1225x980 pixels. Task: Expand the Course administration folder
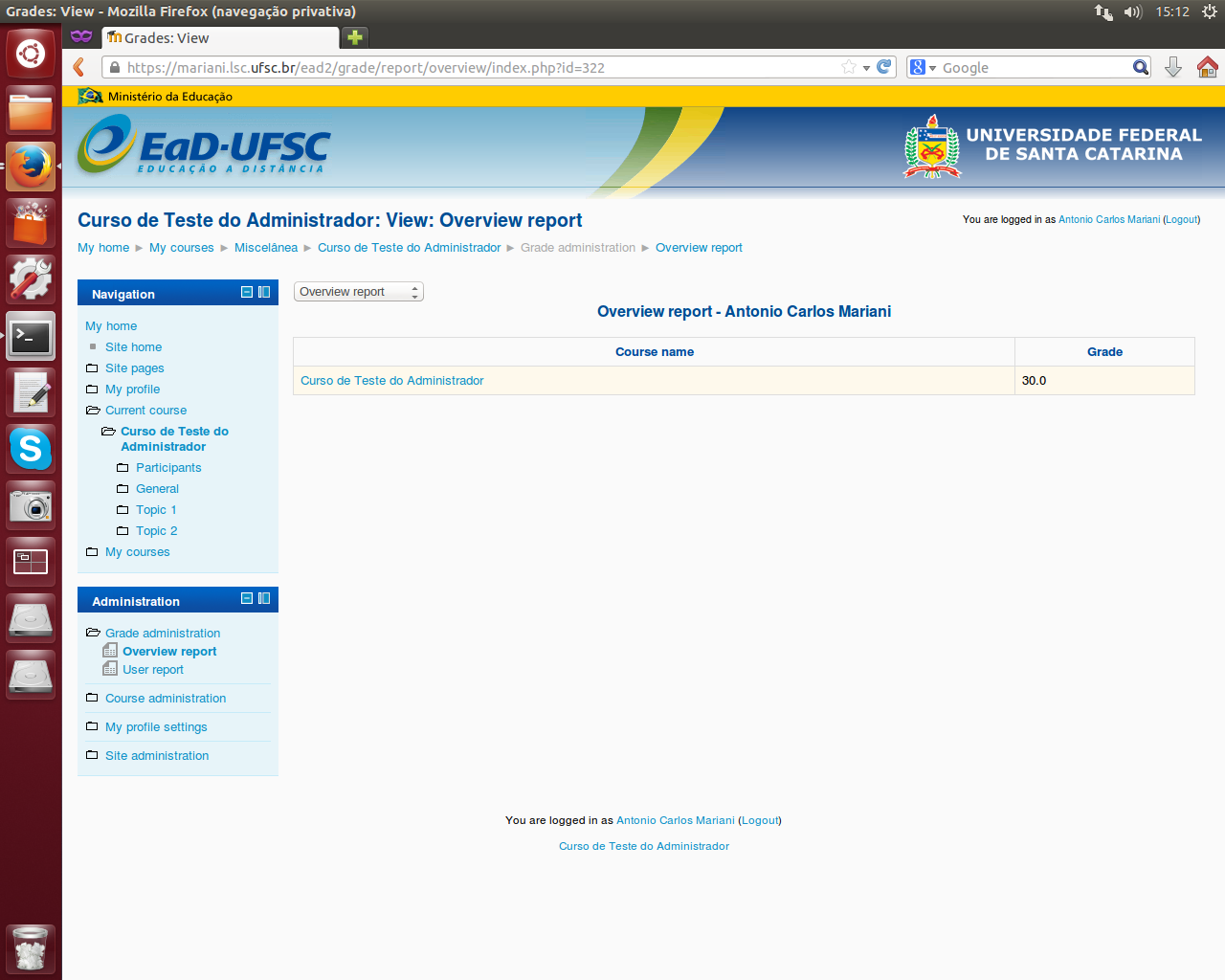point(92,698)
